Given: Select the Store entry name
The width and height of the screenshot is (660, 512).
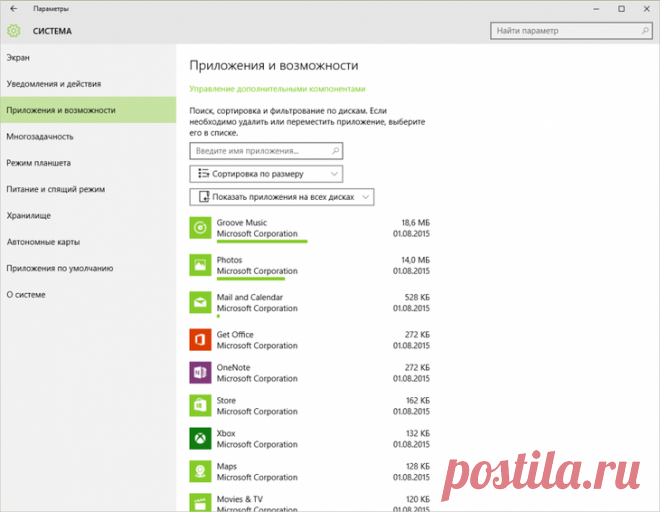Looking at the screenshot, I should click(x=226, y=400).
